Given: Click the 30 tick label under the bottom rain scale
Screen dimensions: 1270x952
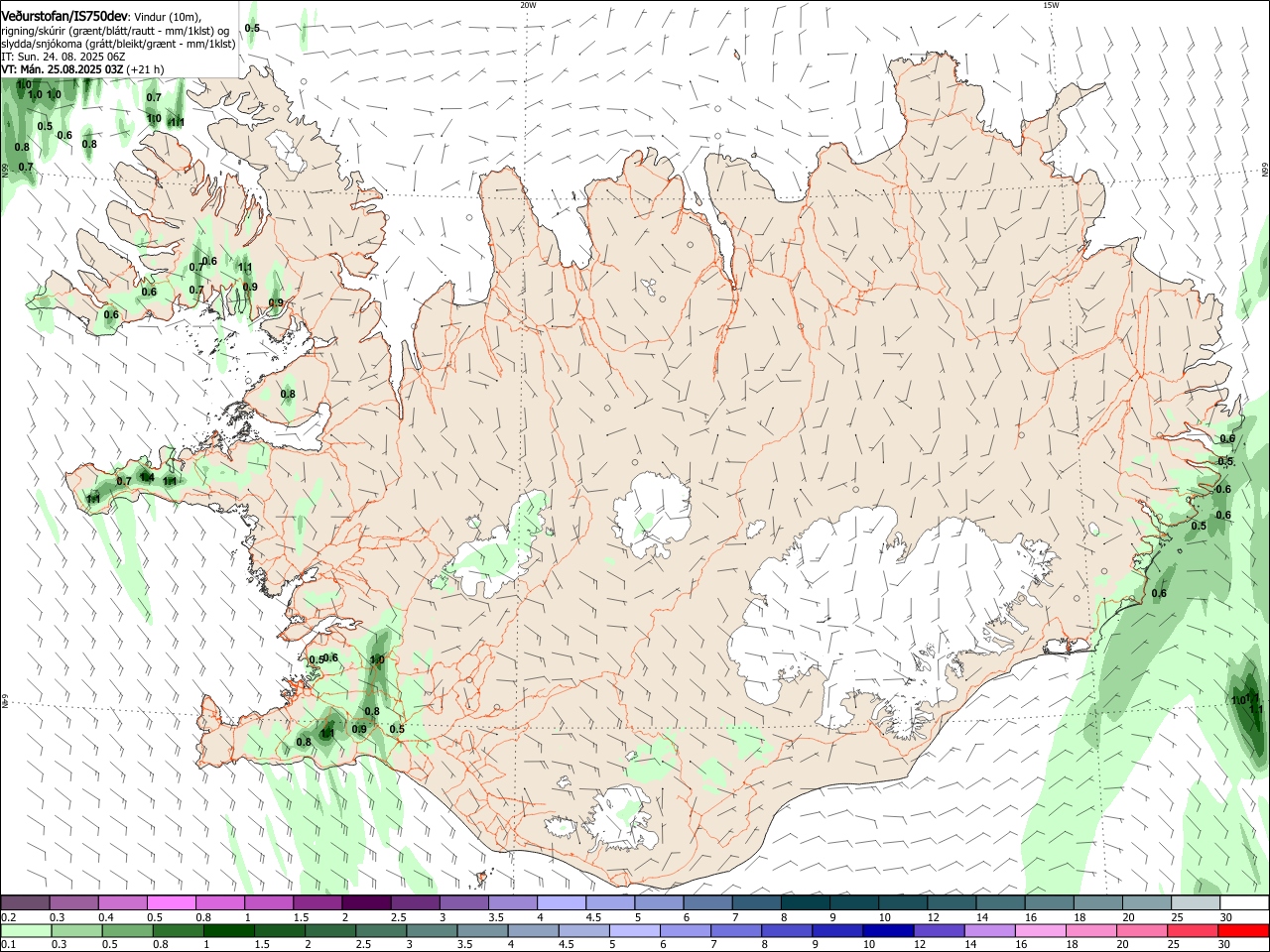Looking at the screenshot, I should point(1223,945).
